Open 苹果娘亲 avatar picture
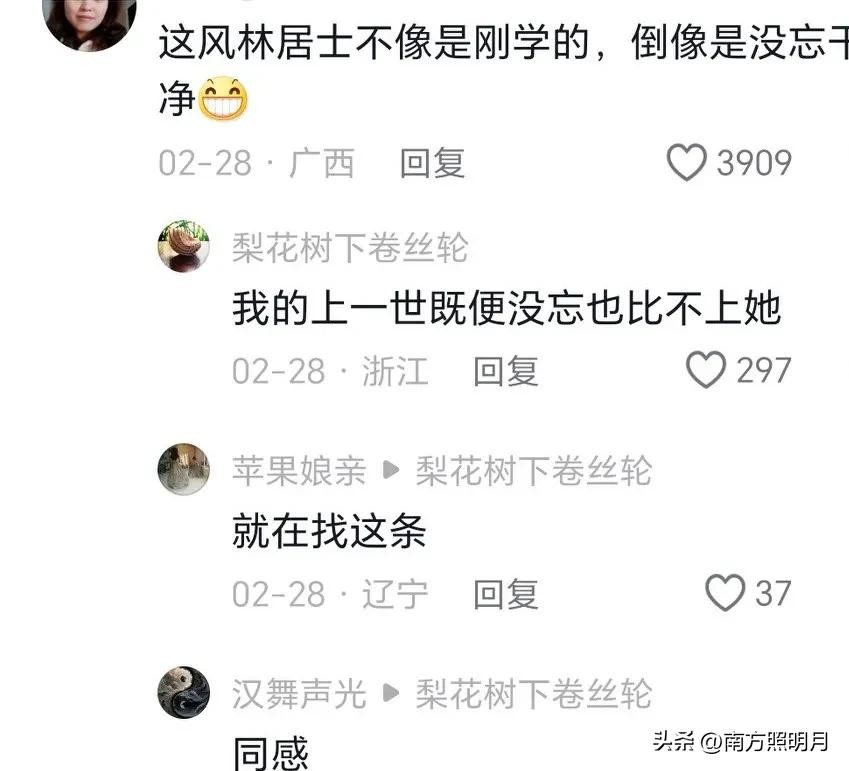The height and width of the screenshot is (771, 849). click(184, 469)
